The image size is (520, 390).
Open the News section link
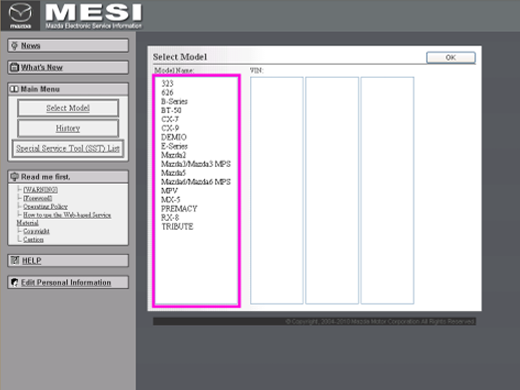click(x=31, y=46)
